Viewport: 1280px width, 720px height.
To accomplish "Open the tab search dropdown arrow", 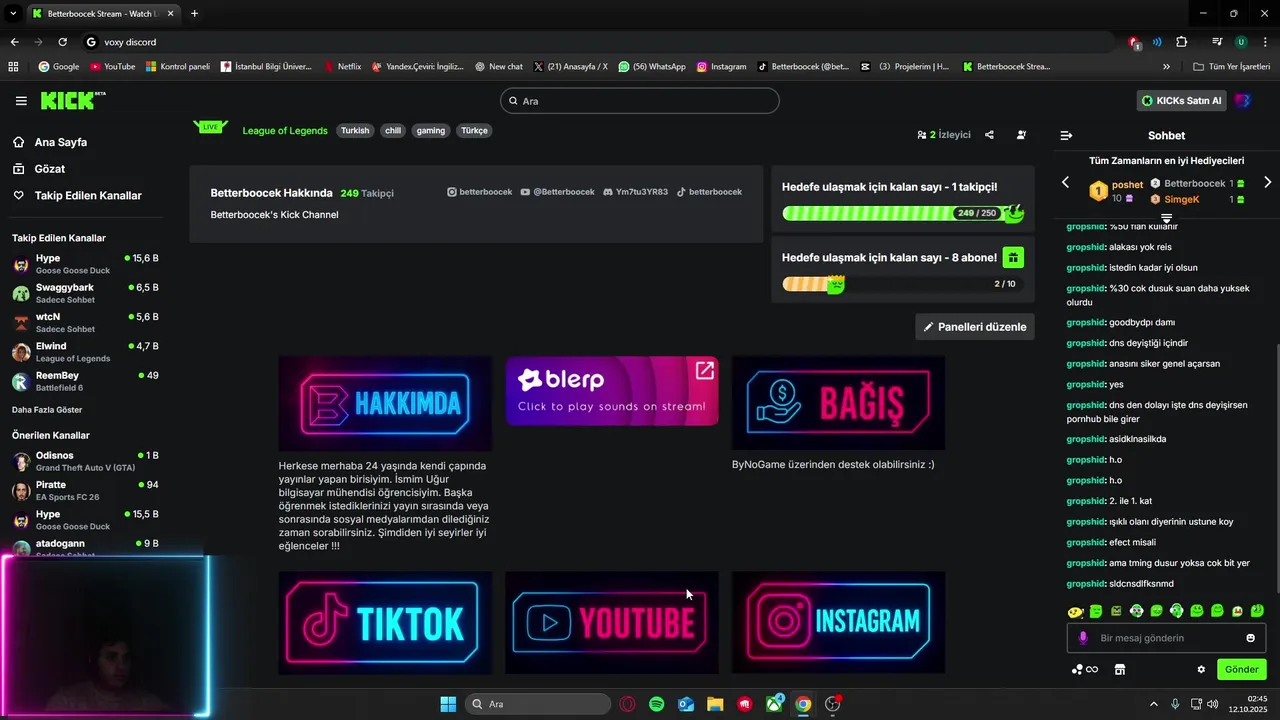I will coord(13,13).
